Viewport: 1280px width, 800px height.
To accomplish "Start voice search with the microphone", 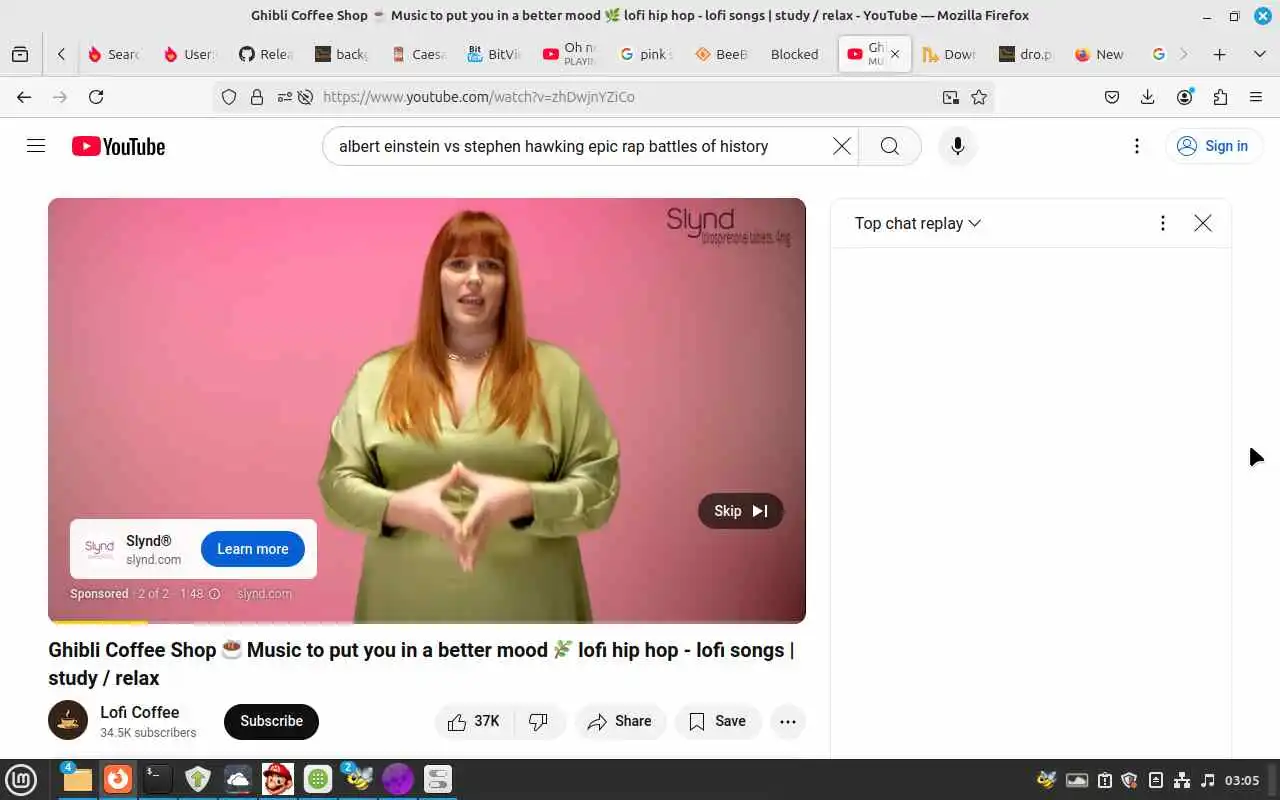I will click(958, 146).
